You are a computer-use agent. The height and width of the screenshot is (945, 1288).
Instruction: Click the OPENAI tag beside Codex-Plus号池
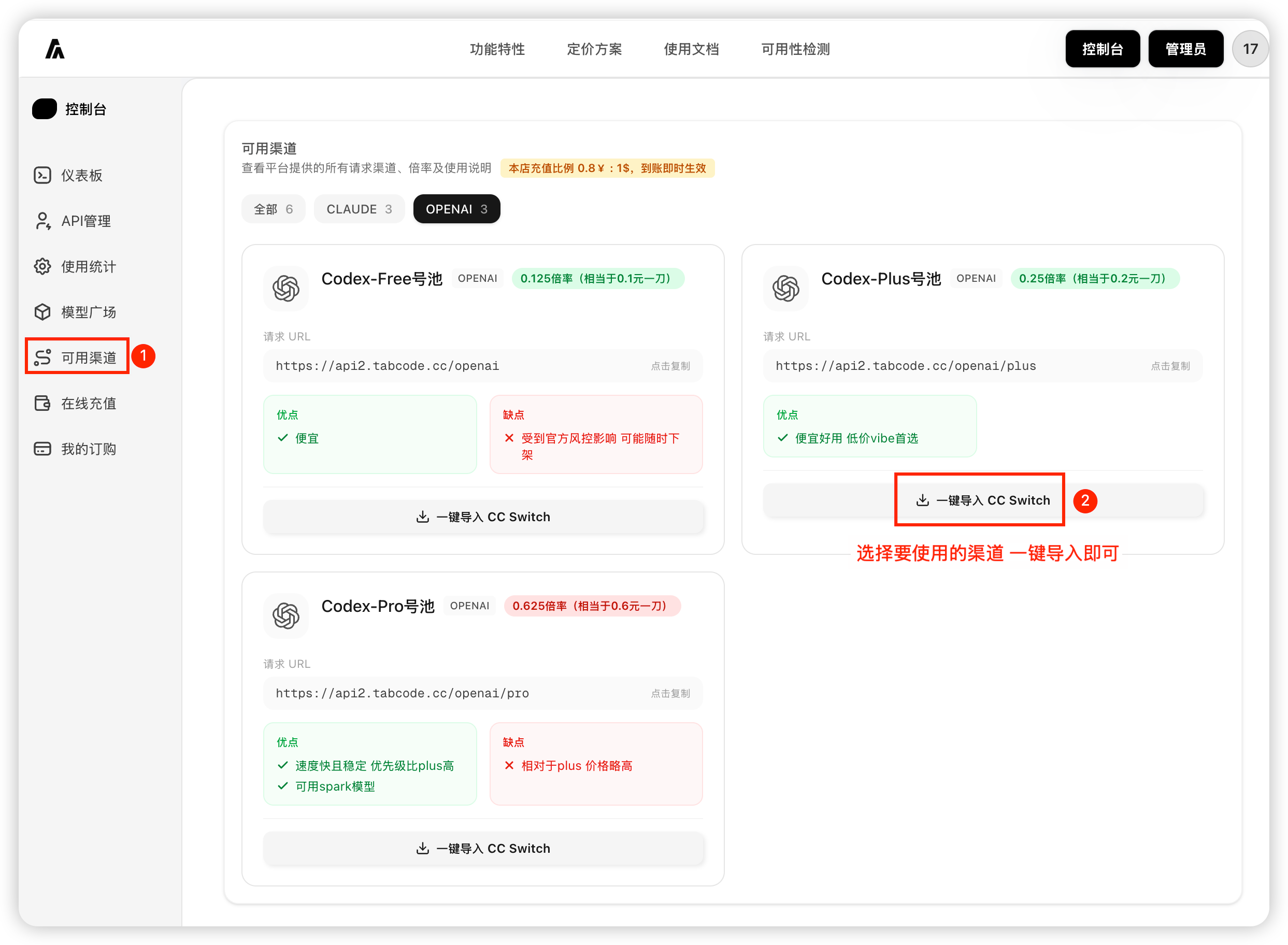click(976, 279)
